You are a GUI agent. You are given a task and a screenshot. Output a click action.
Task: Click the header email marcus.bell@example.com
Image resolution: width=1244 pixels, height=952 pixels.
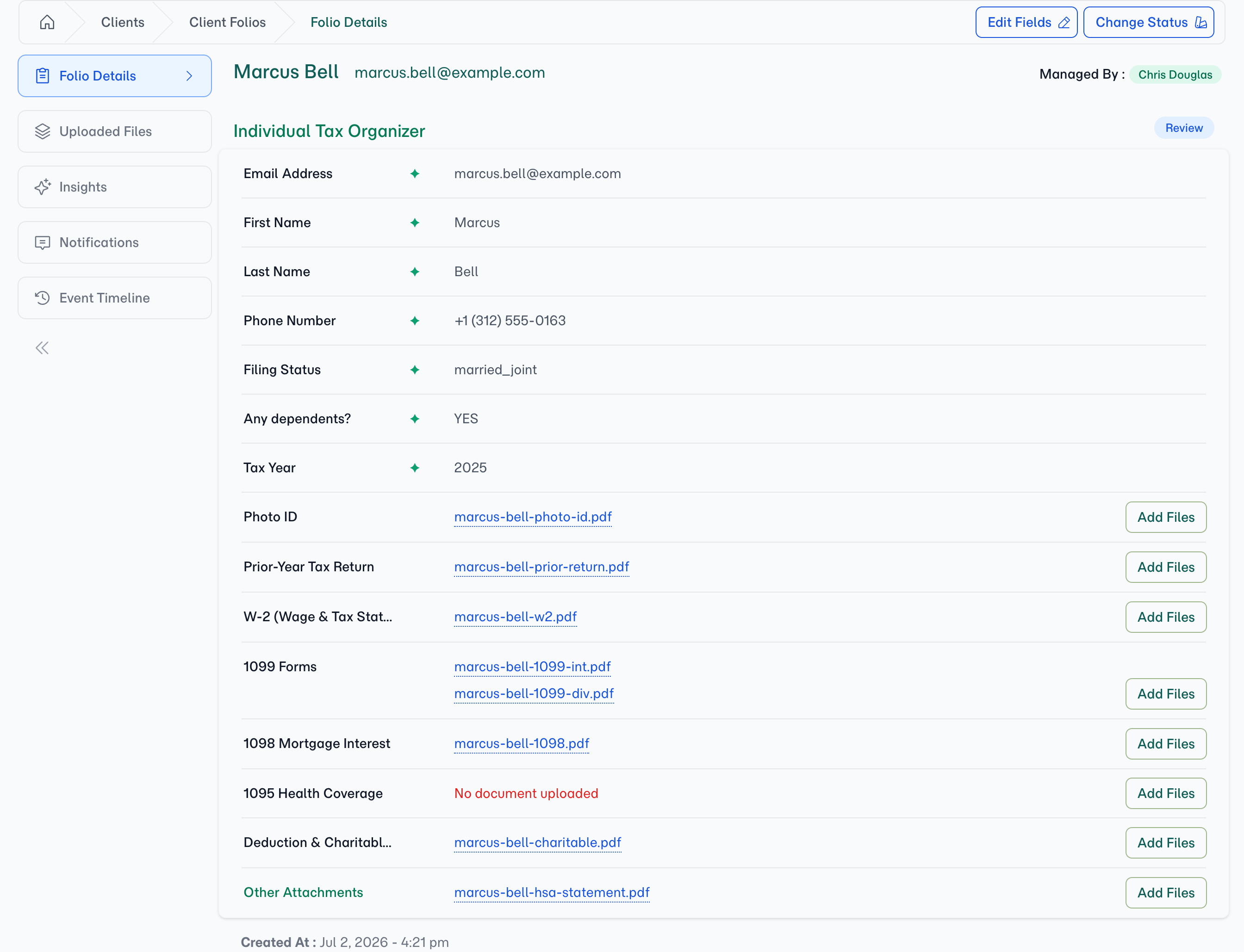click(450, 73)
